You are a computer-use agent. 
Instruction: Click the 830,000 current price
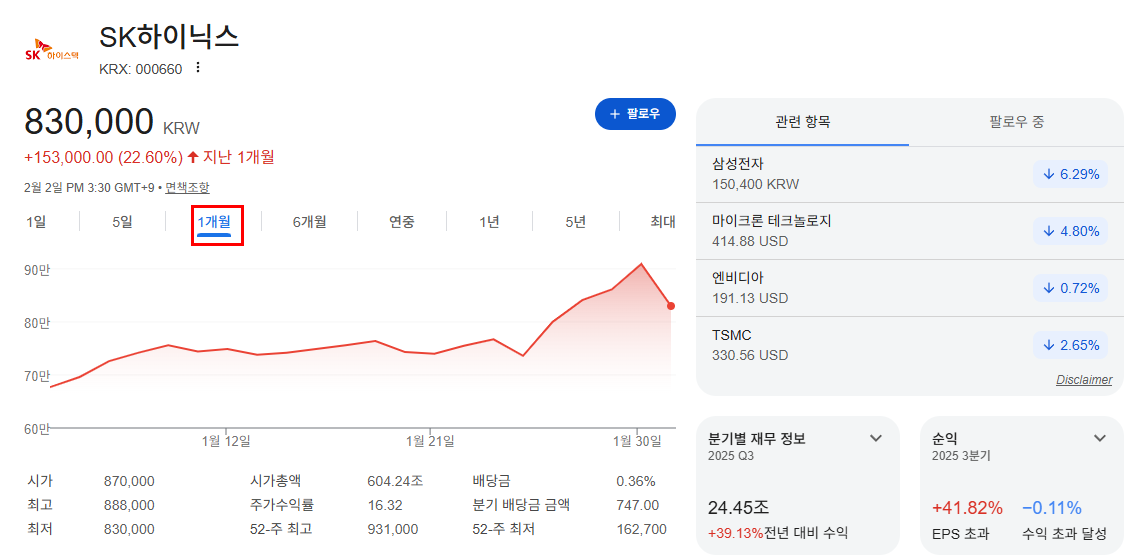[89, 122]
